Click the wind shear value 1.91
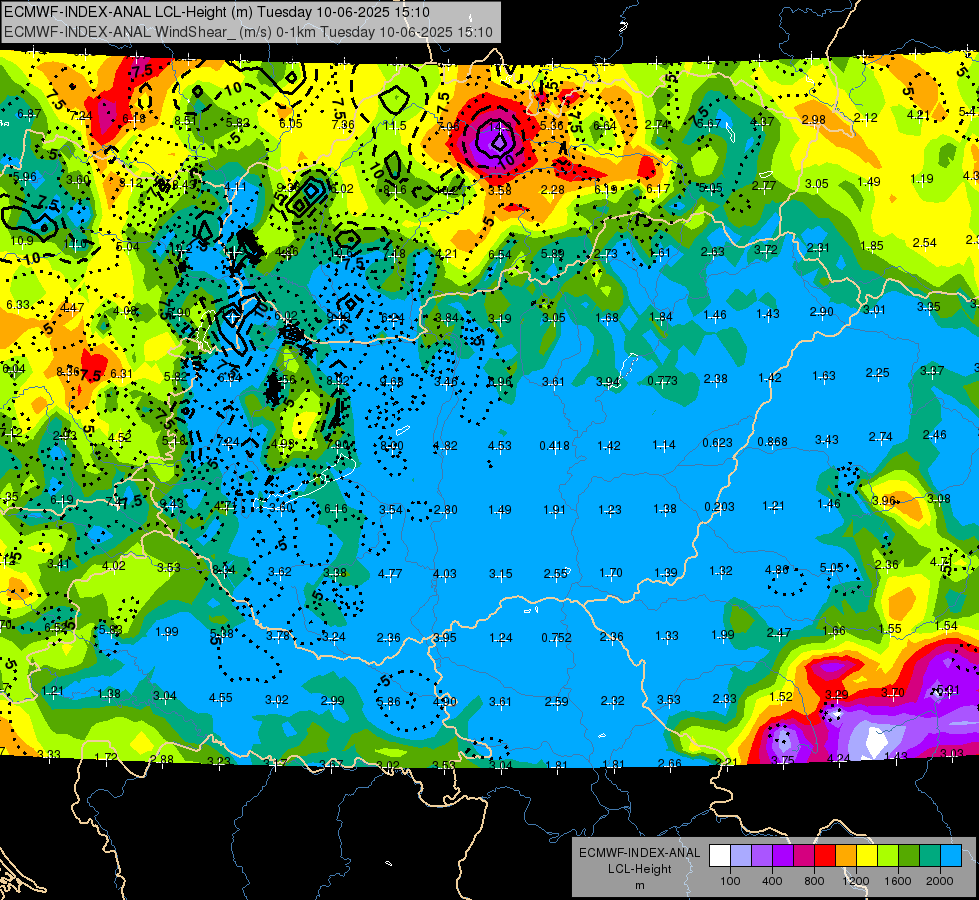Image resolution: width=979 pixels, height=900 pixels. click(554, 510)
